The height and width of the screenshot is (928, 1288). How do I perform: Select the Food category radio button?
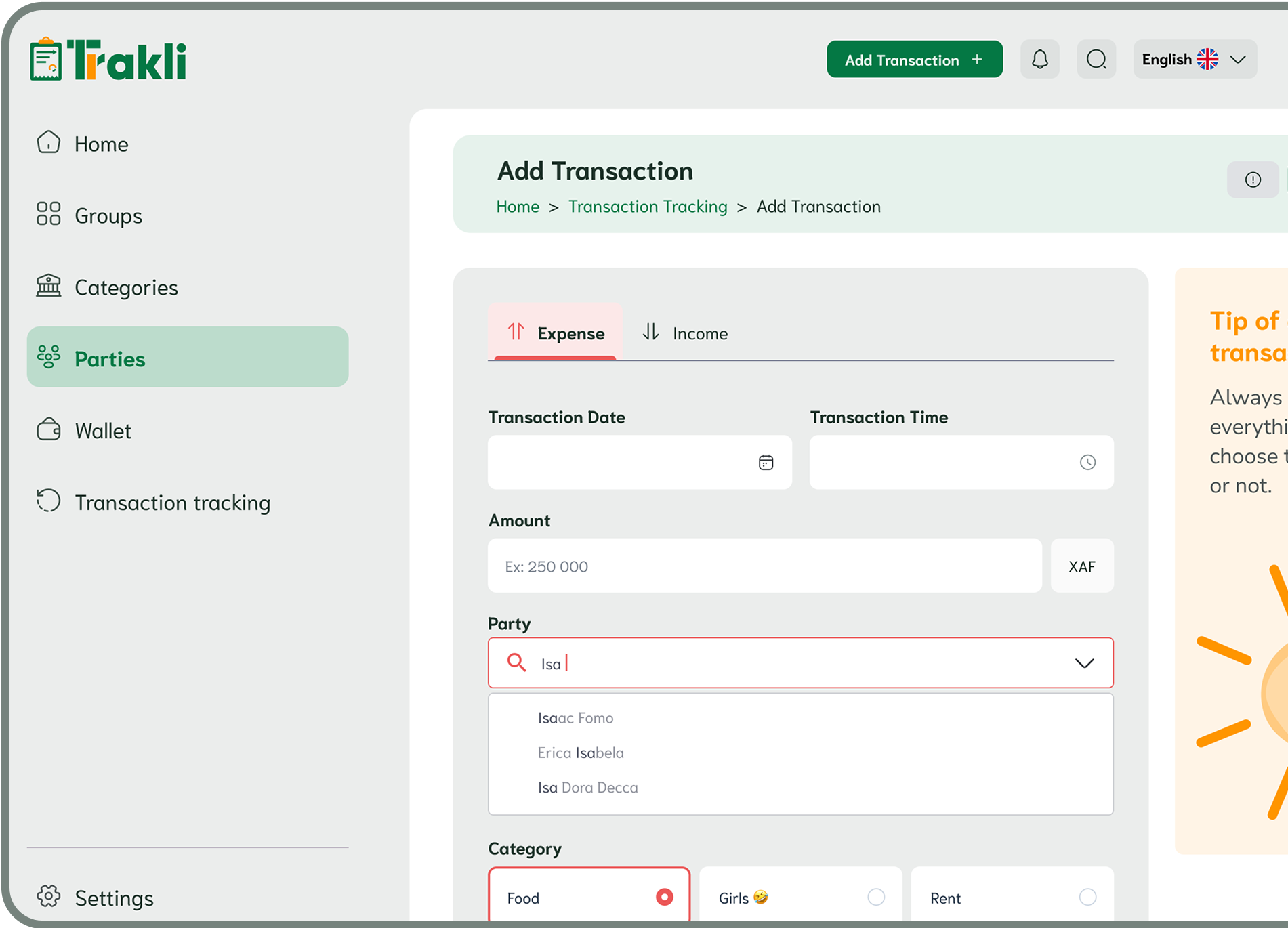[x=664, y=897]
